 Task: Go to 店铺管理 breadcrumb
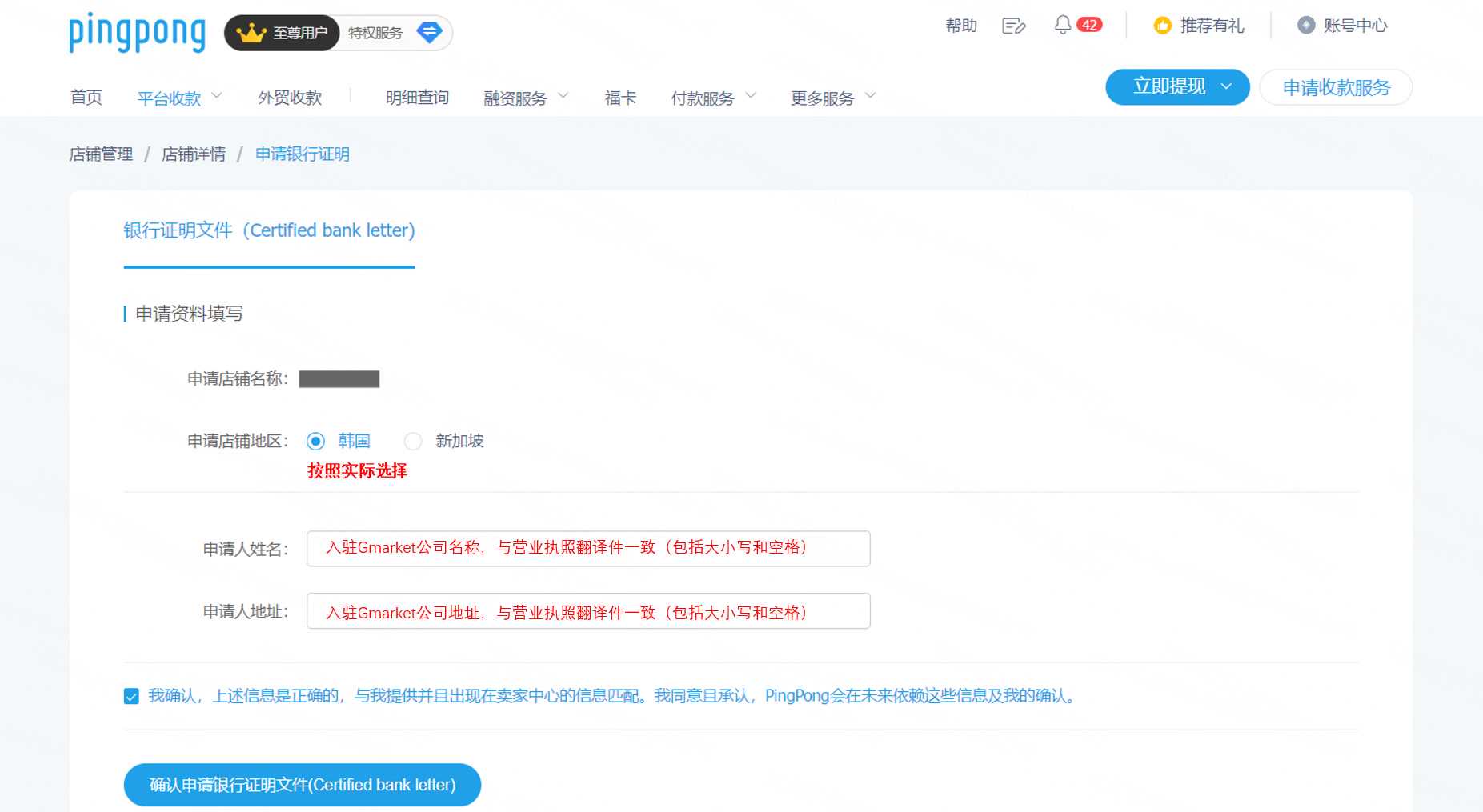pyautogui.click(x=101, y=154)
